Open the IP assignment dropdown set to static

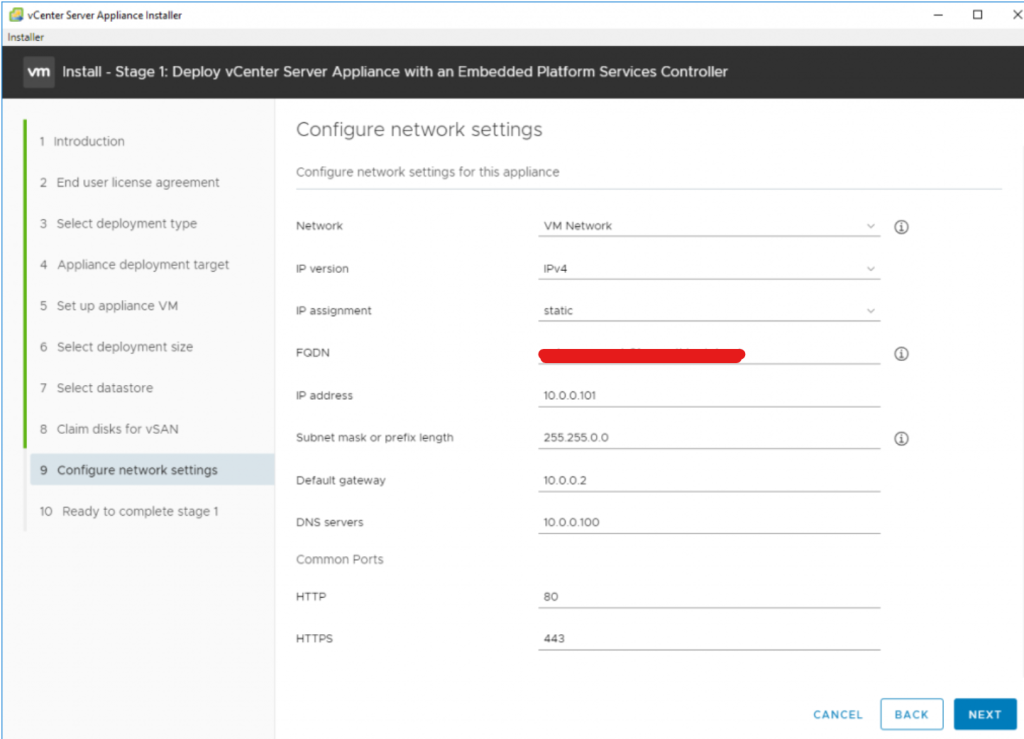coord(709,311)
